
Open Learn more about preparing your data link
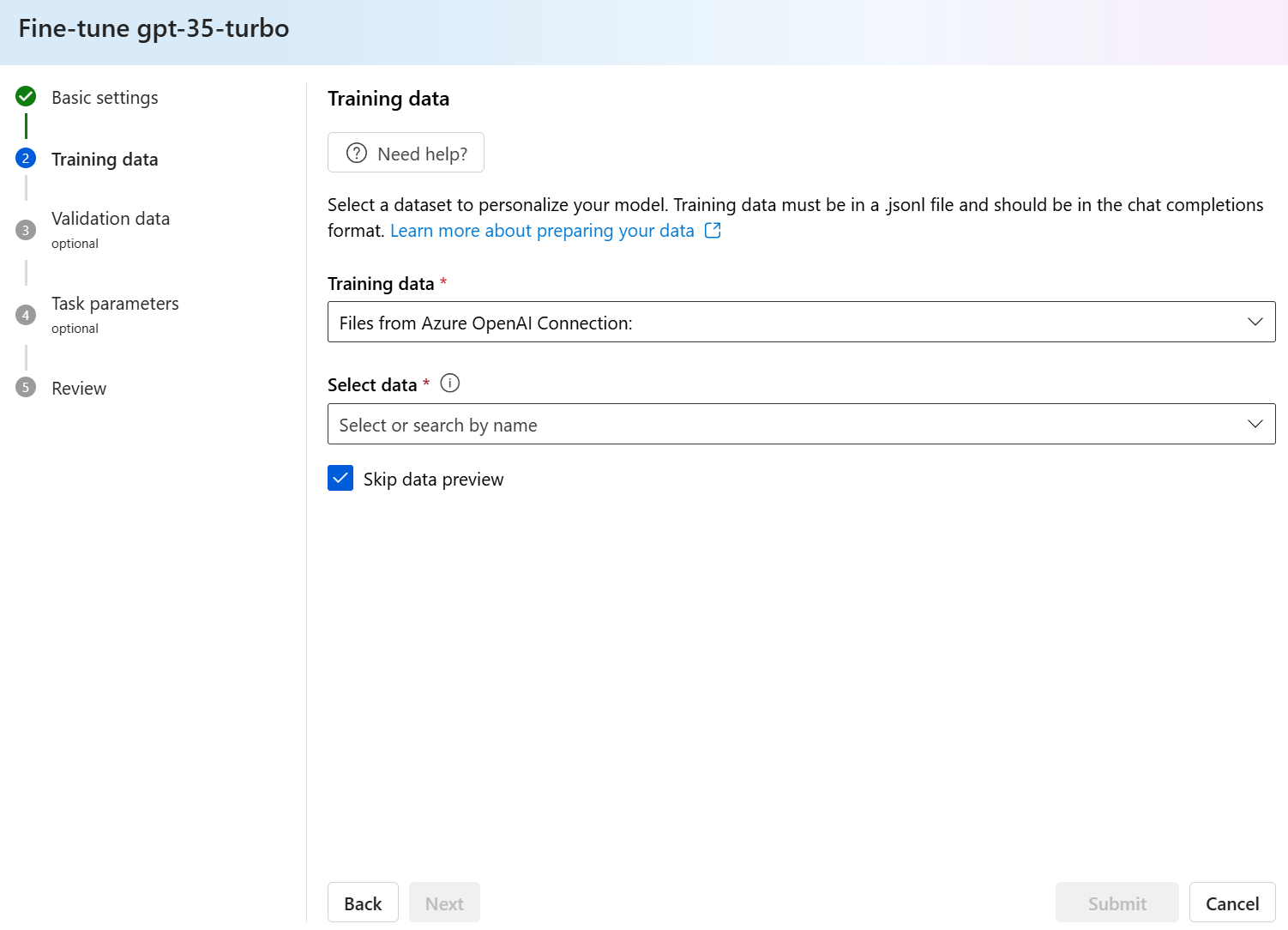542,230
